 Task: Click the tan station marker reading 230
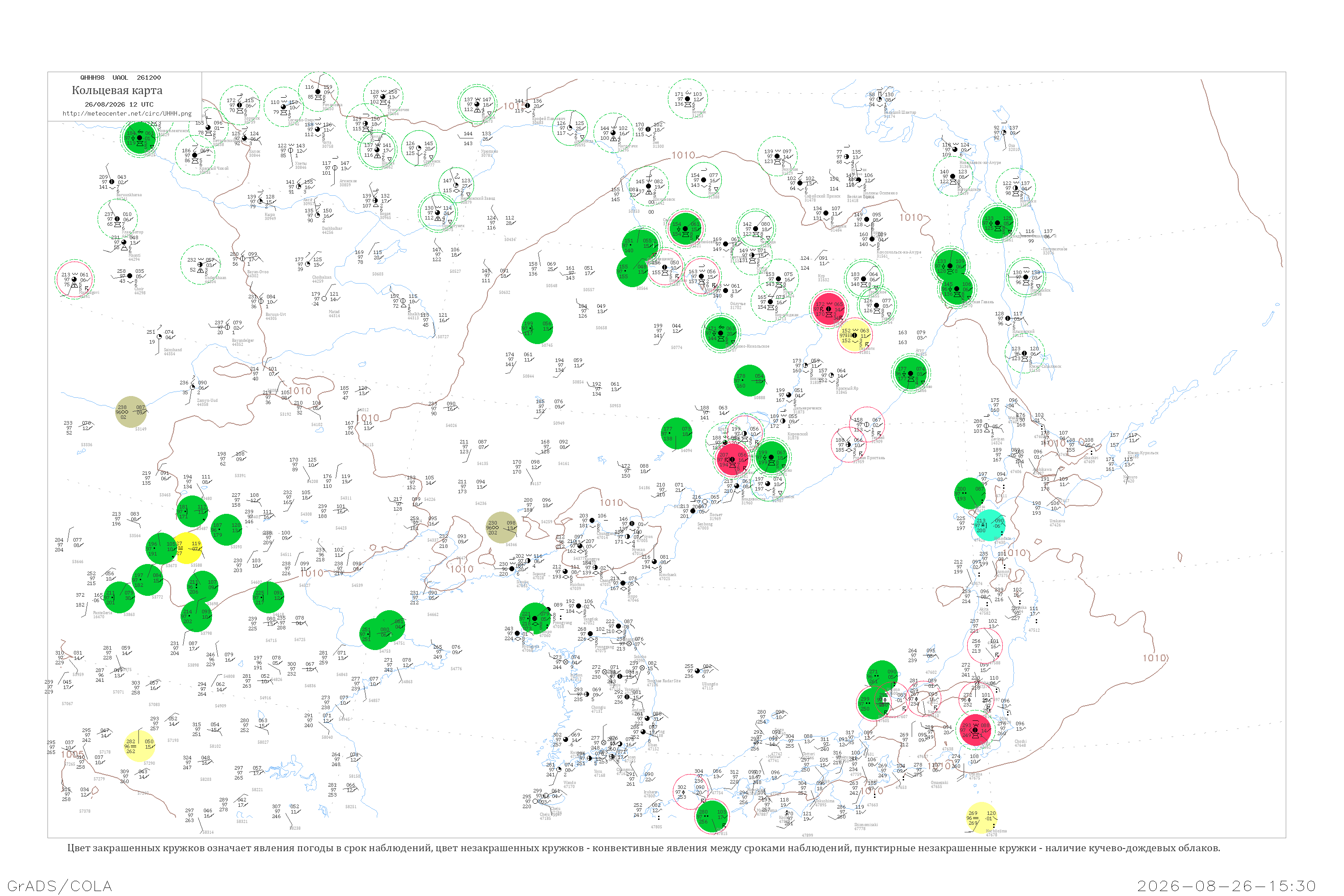(x=501, y=527)
